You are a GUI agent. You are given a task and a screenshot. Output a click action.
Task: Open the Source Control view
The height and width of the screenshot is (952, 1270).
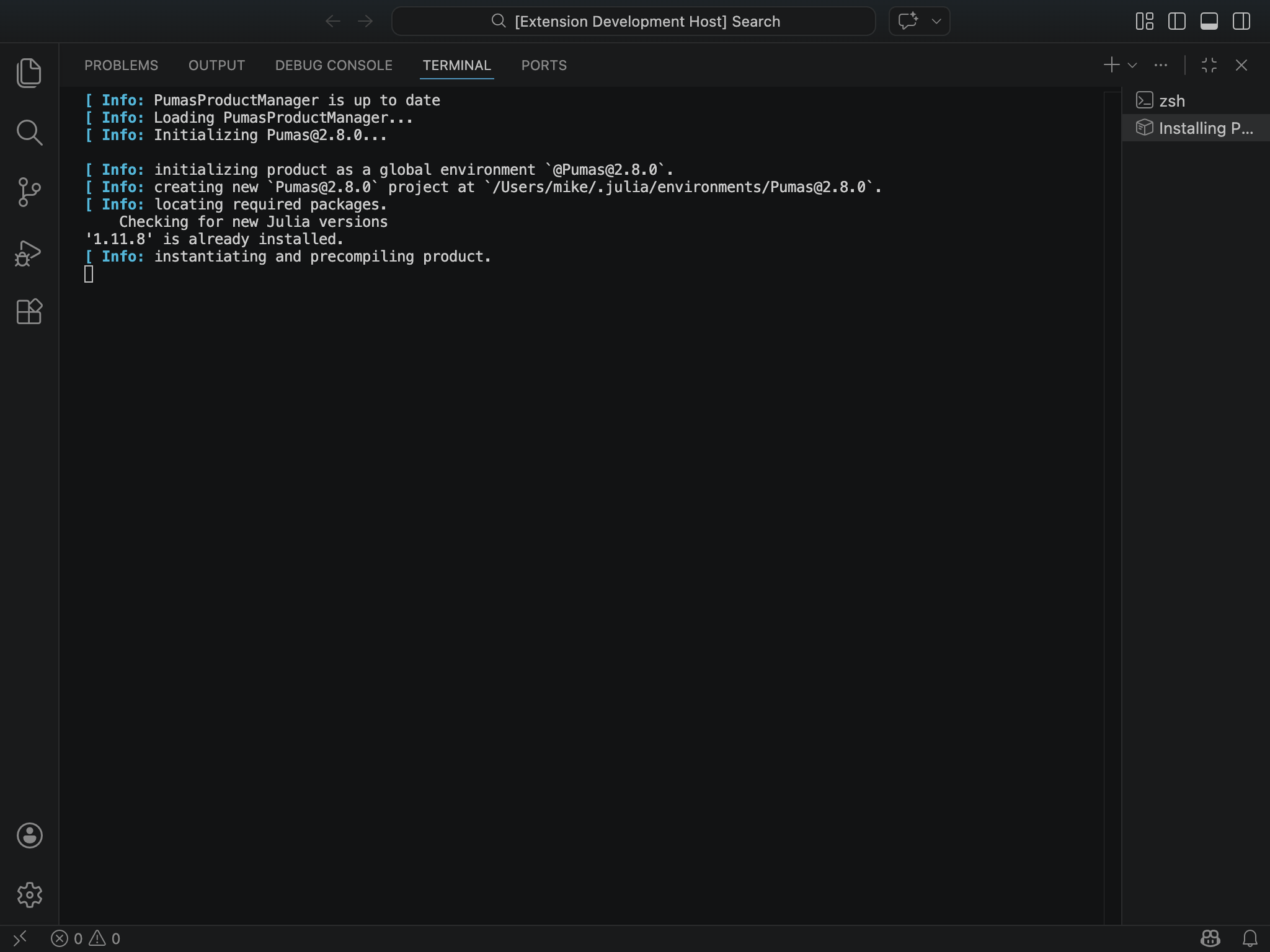[29, 192]
